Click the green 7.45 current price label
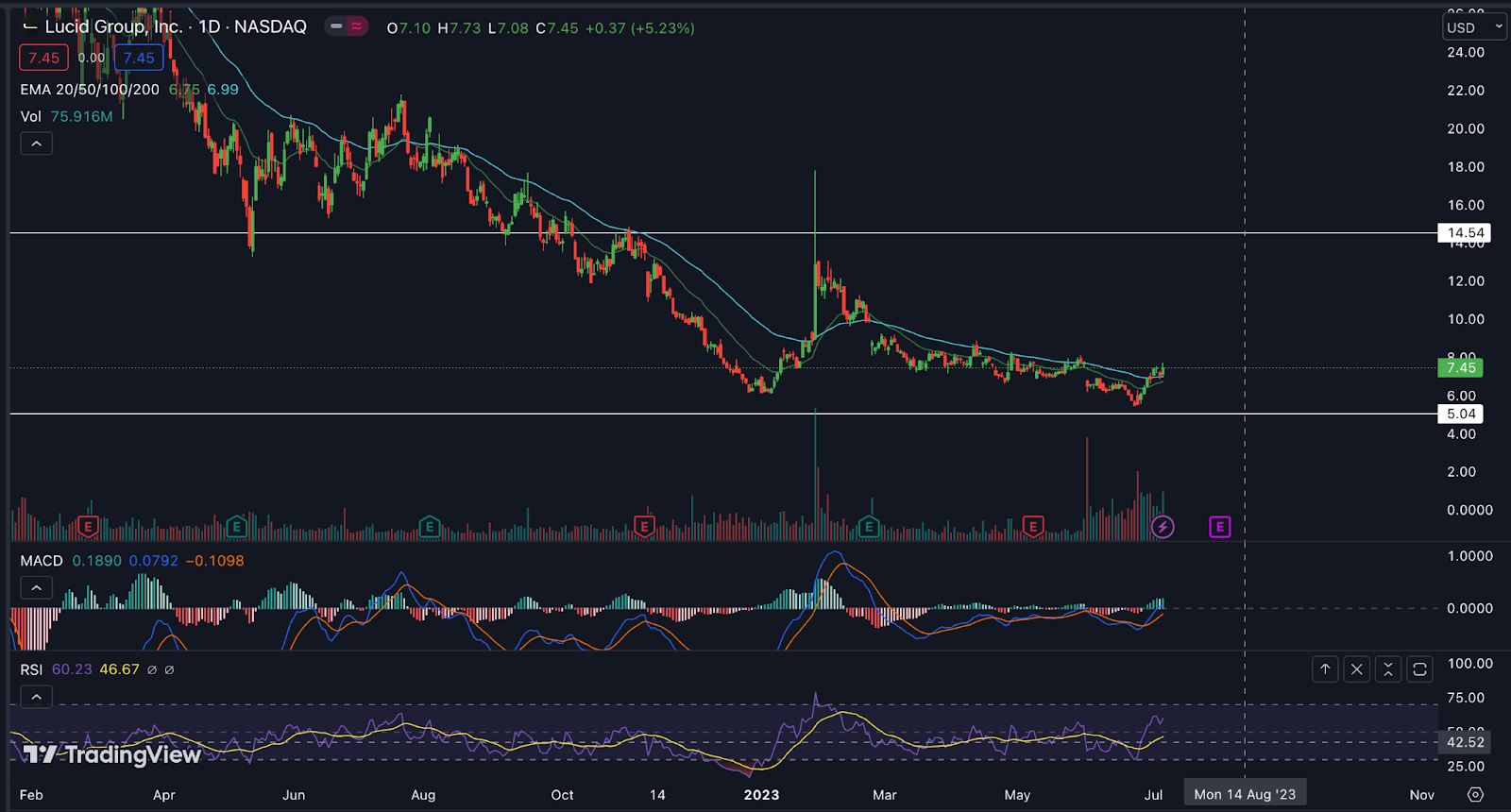Viewport: 1511px width, 812px height. 1460,367
